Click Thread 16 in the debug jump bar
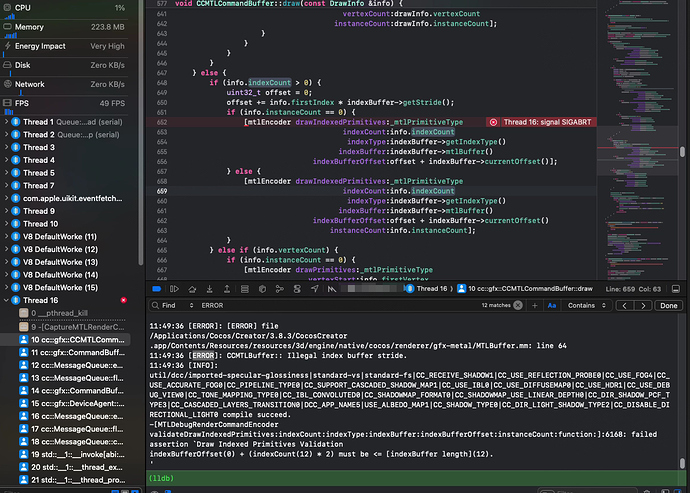Screen dimensions: 690x493 432,288
